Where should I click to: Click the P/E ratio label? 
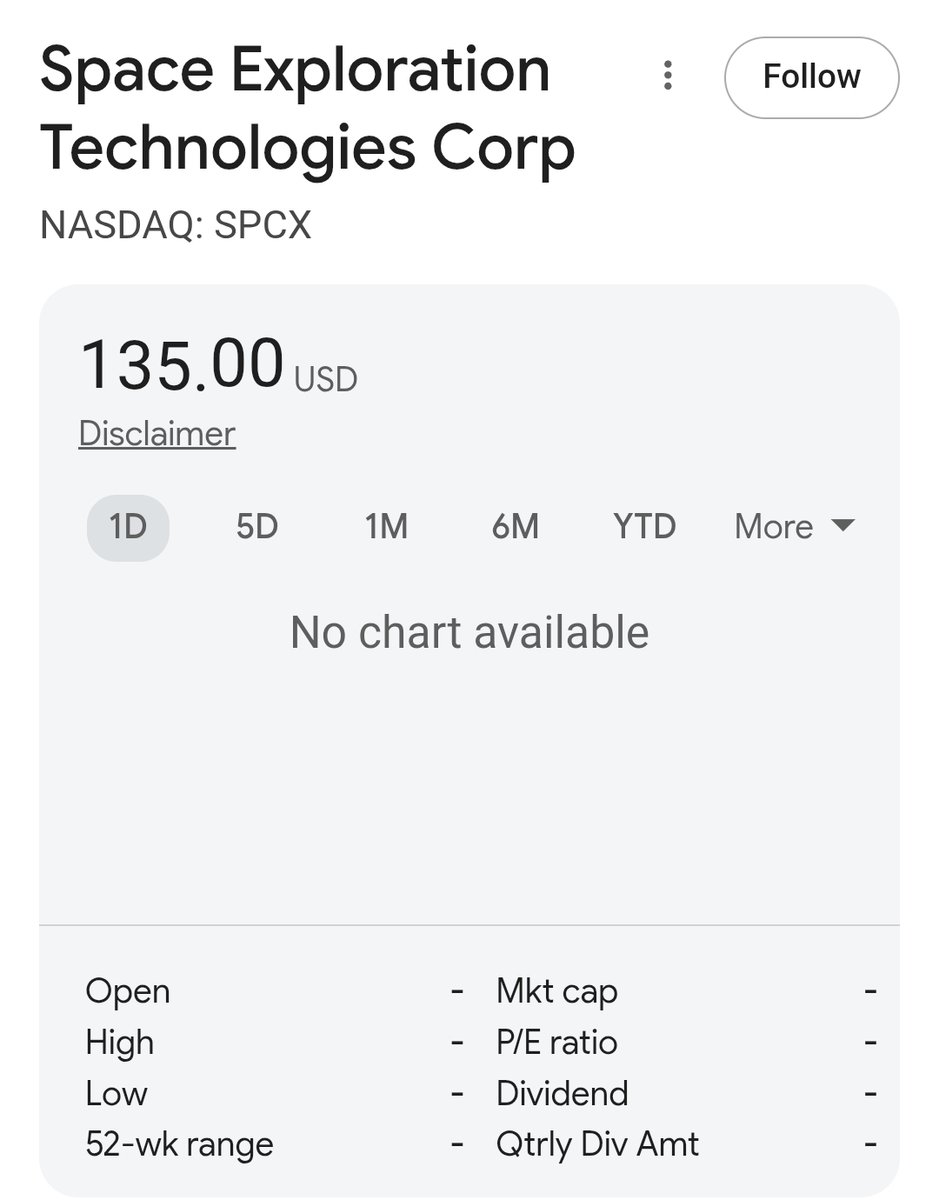point(557,1043)
